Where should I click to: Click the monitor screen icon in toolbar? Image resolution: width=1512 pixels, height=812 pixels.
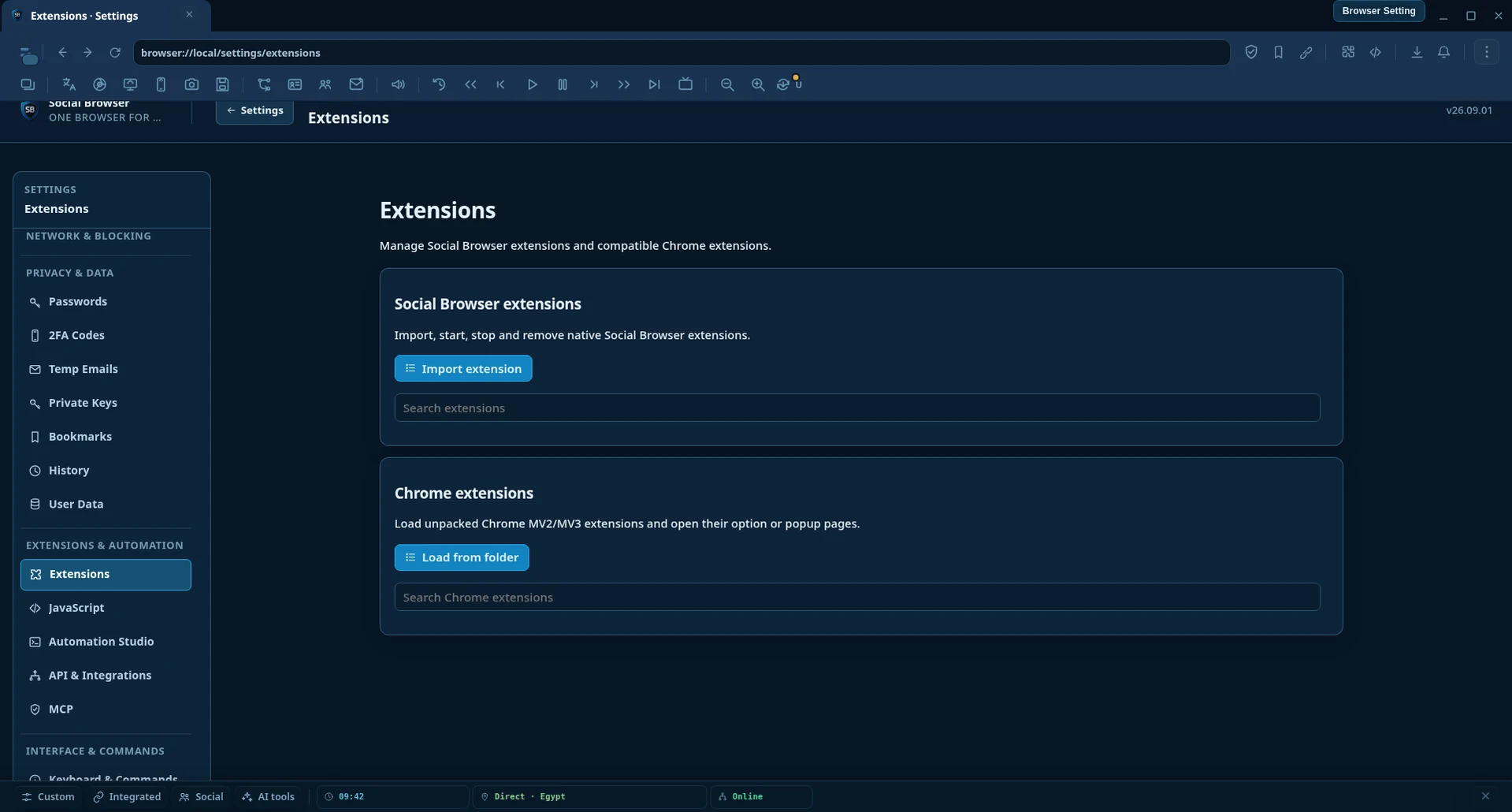(130, 84)
